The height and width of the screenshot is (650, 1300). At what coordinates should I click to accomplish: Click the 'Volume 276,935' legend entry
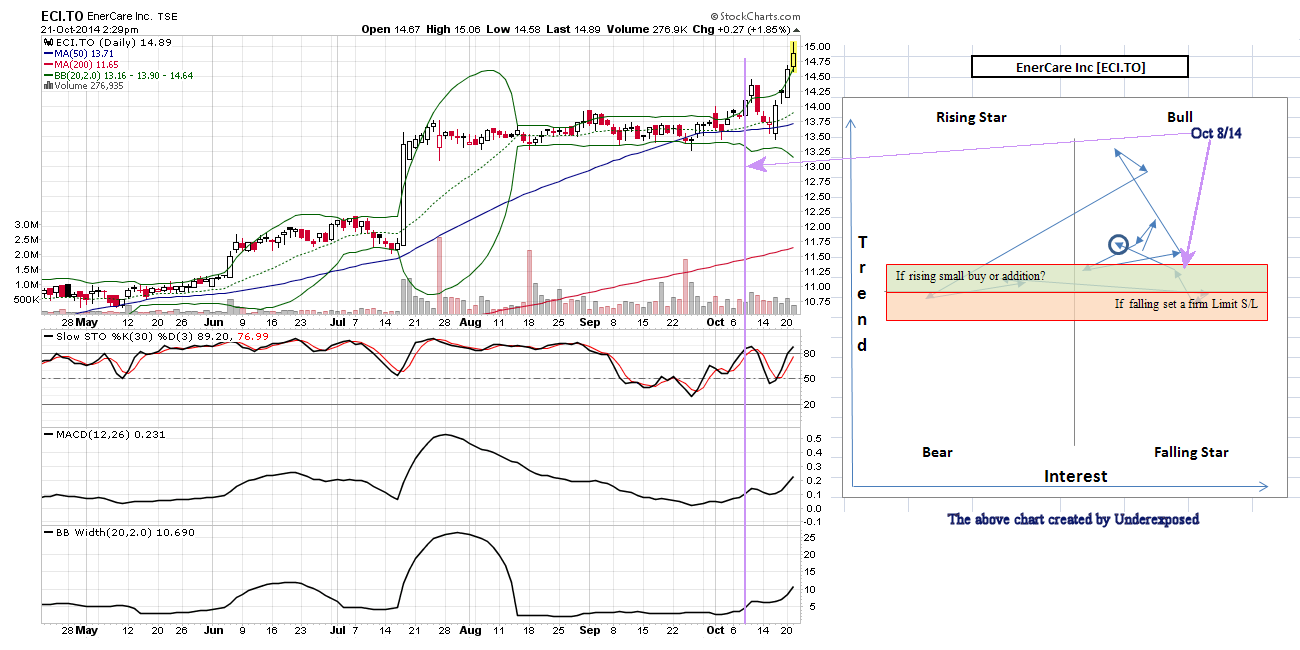(x=84, y=85)
